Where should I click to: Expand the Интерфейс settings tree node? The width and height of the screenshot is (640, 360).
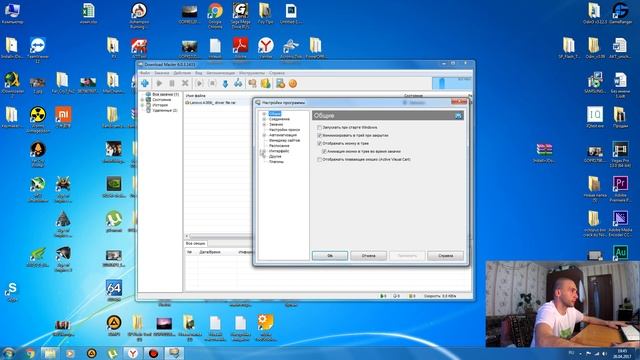tap(264, 151)
